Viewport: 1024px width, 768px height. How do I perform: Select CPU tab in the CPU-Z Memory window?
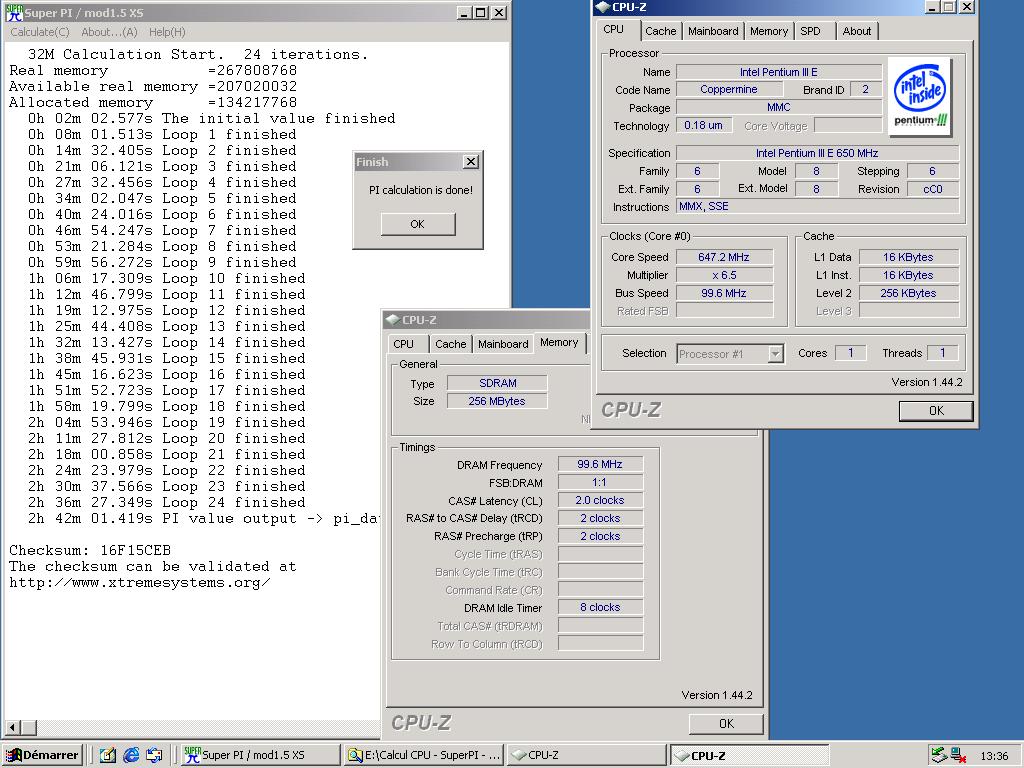tap(404, 344)
